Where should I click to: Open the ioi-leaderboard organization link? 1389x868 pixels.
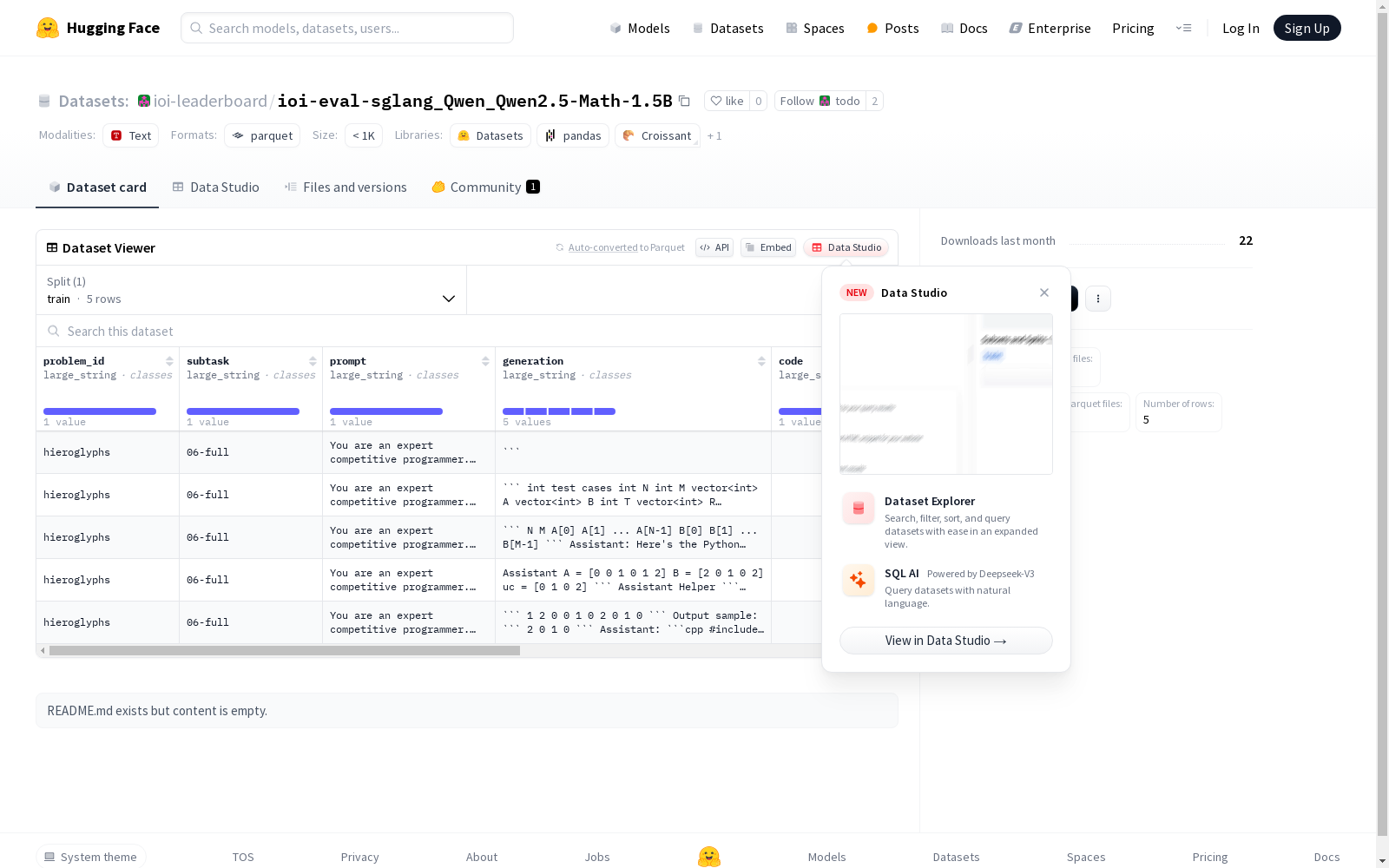(210, 101)
